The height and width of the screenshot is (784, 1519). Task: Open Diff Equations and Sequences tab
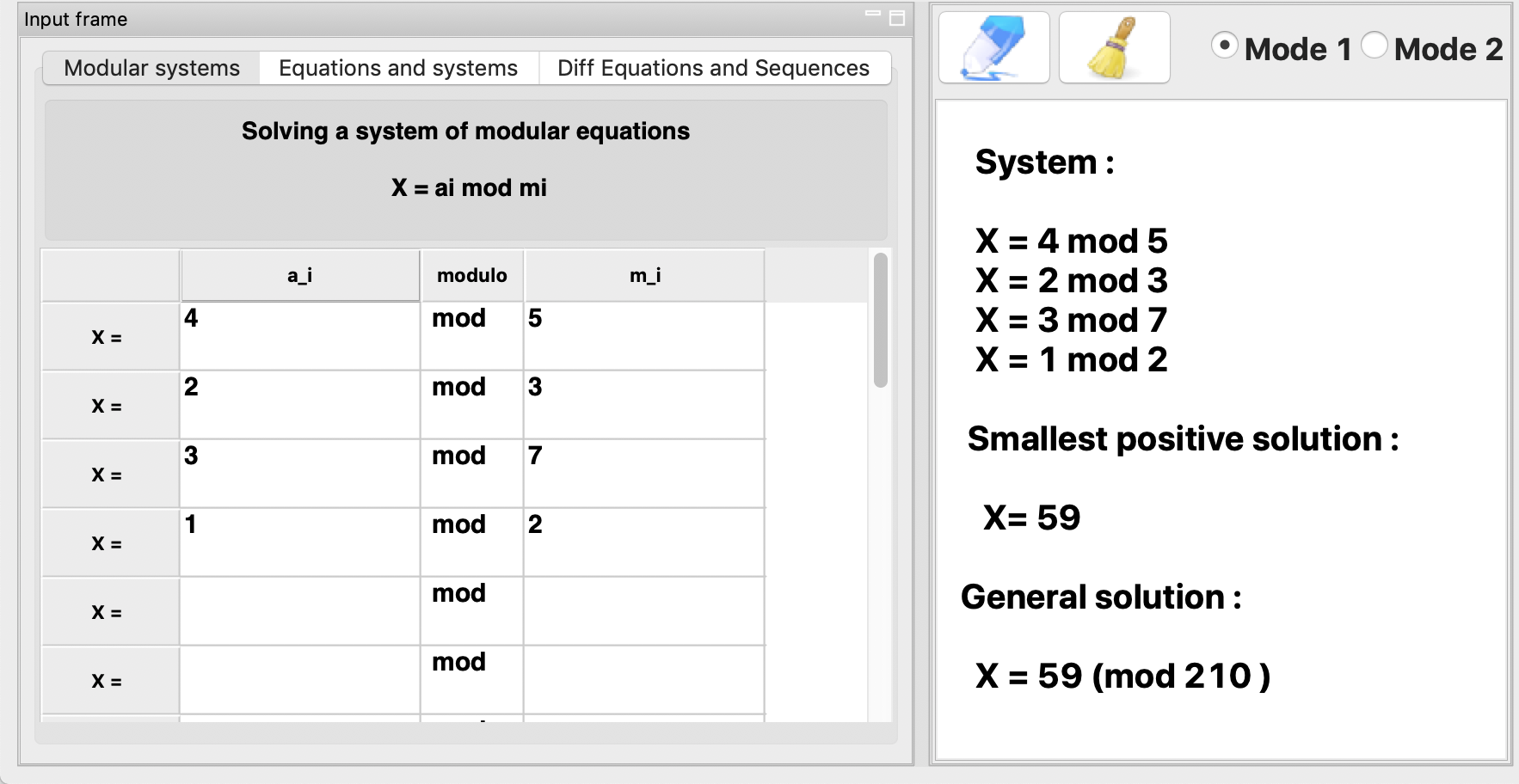tap(714, 68)
